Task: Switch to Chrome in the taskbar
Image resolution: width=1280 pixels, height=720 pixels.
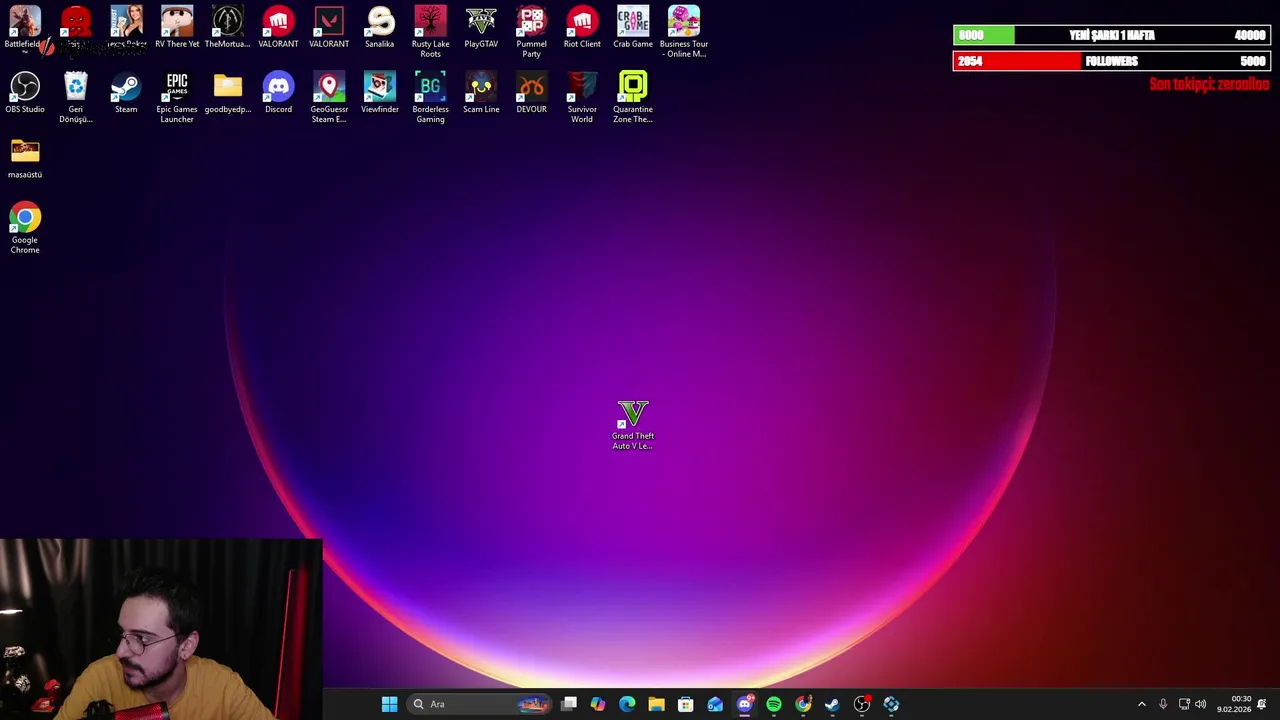Action: 803,704
